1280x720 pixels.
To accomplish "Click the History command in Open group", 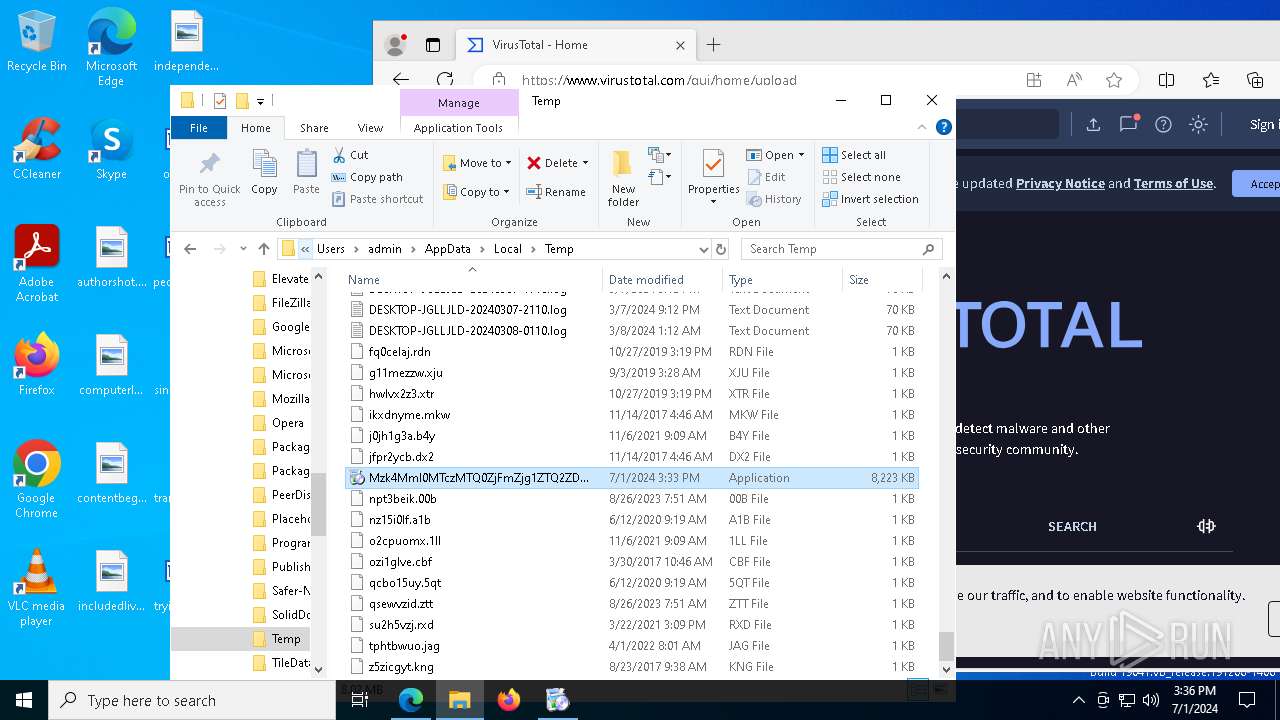I will click(x=775, y=199).
